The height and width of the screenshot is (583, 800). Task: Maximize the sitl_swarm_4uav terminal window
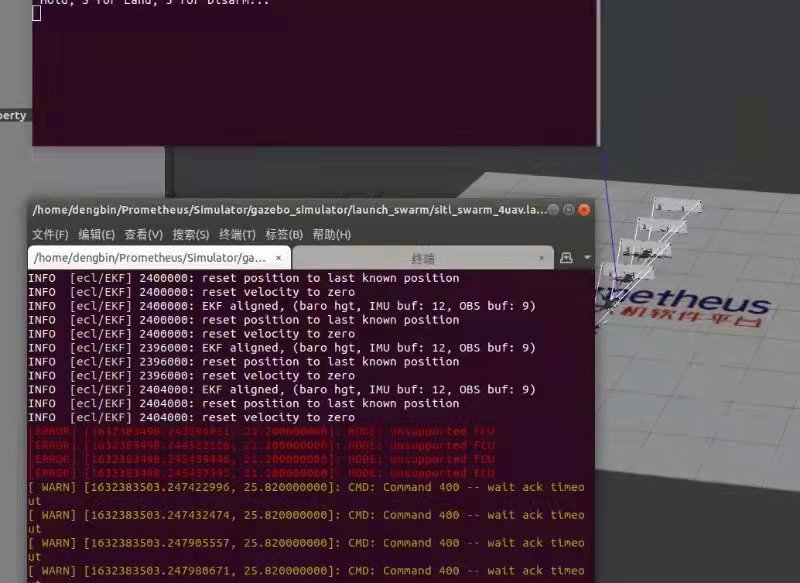coord(568,210)
